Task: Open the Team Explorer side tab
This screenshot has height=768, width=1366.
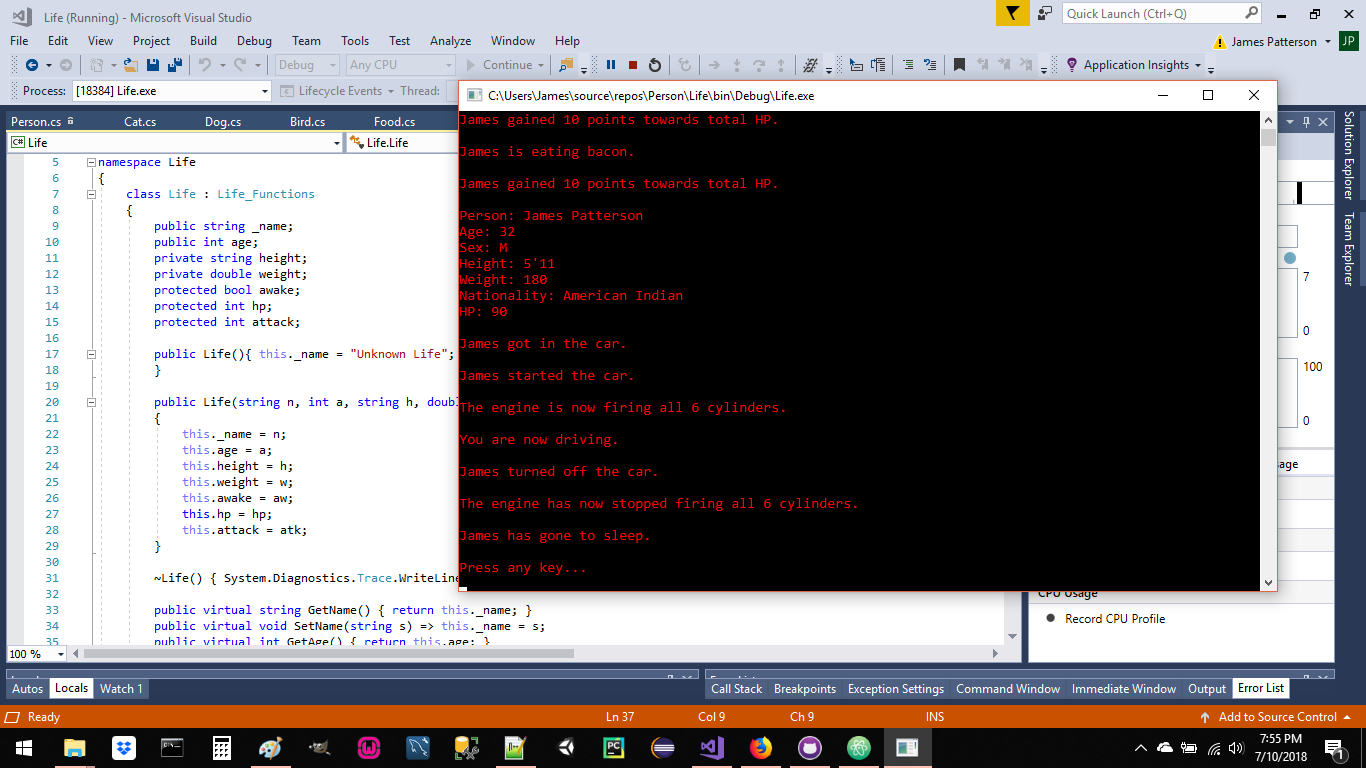Action: (x=1348, y=249)
